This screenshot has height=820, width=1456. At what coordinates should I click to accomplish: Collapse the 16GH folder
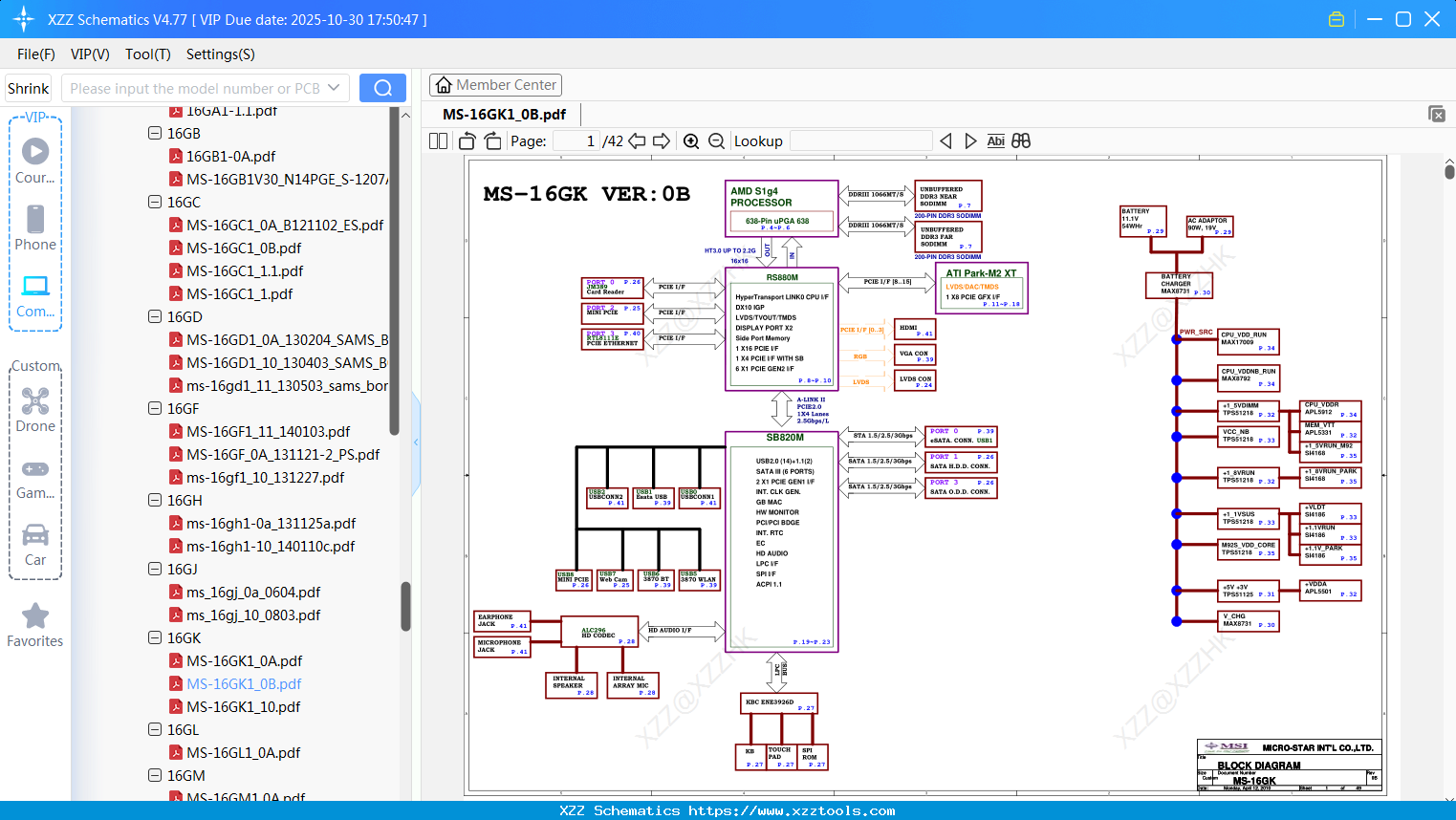tap(155, 501)
